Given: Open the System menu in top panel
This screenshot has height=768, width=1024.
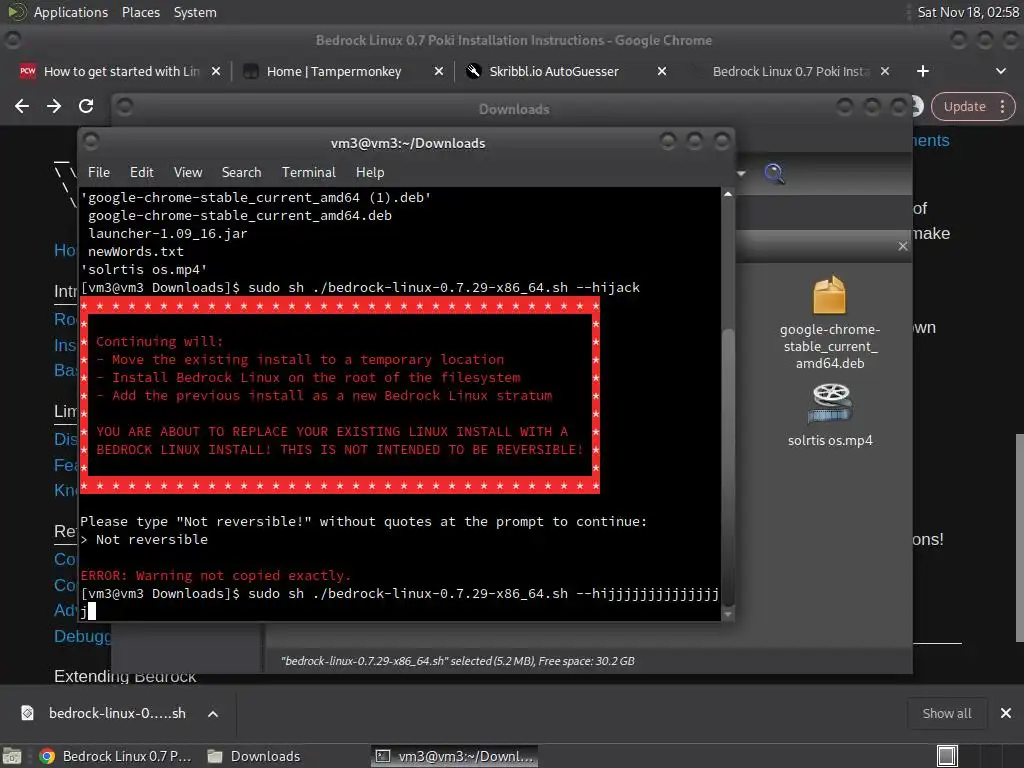Looking at the screenshot, I should (x=195, y=12).
